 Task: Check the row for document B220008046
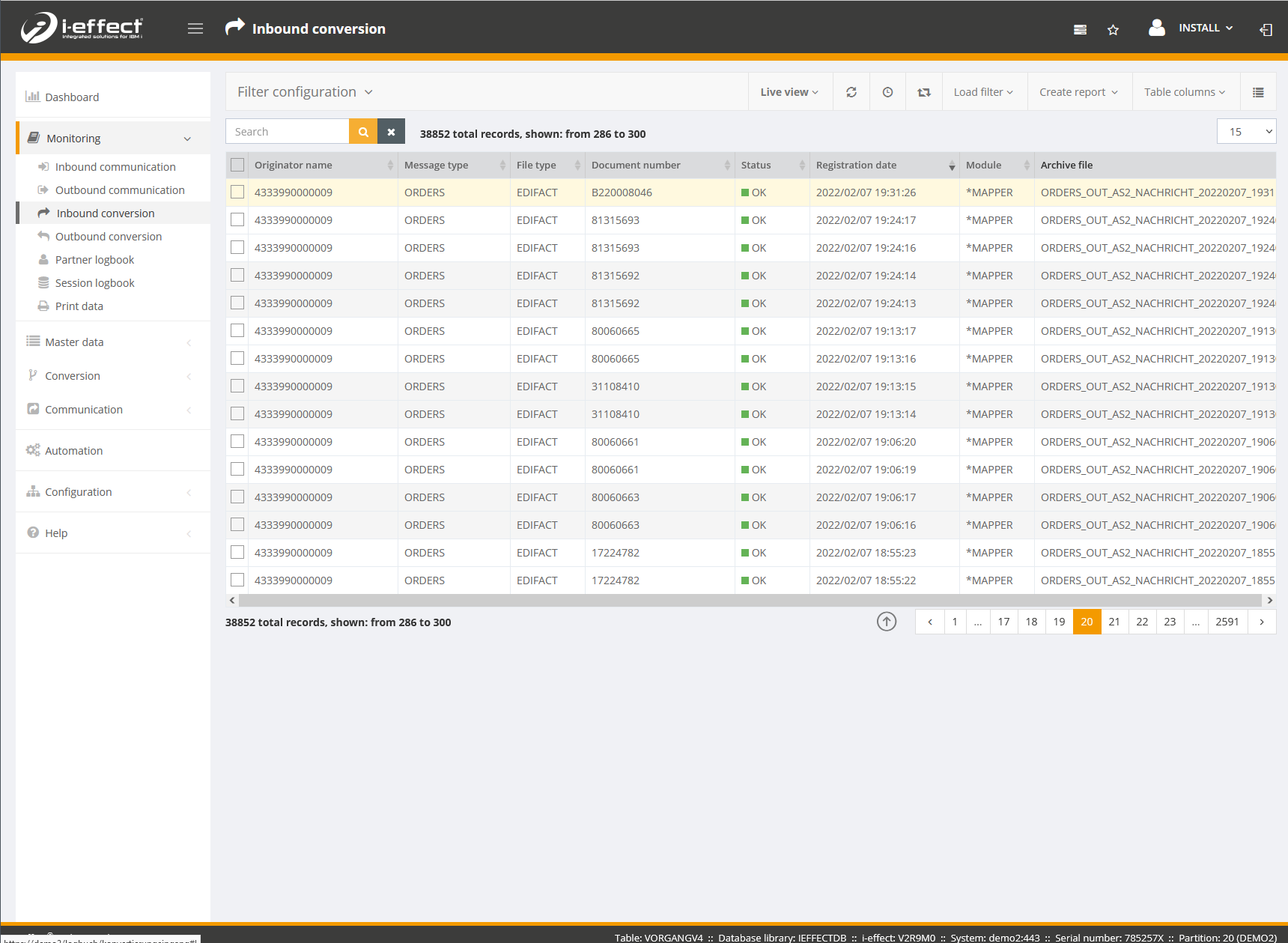point(237,192)
